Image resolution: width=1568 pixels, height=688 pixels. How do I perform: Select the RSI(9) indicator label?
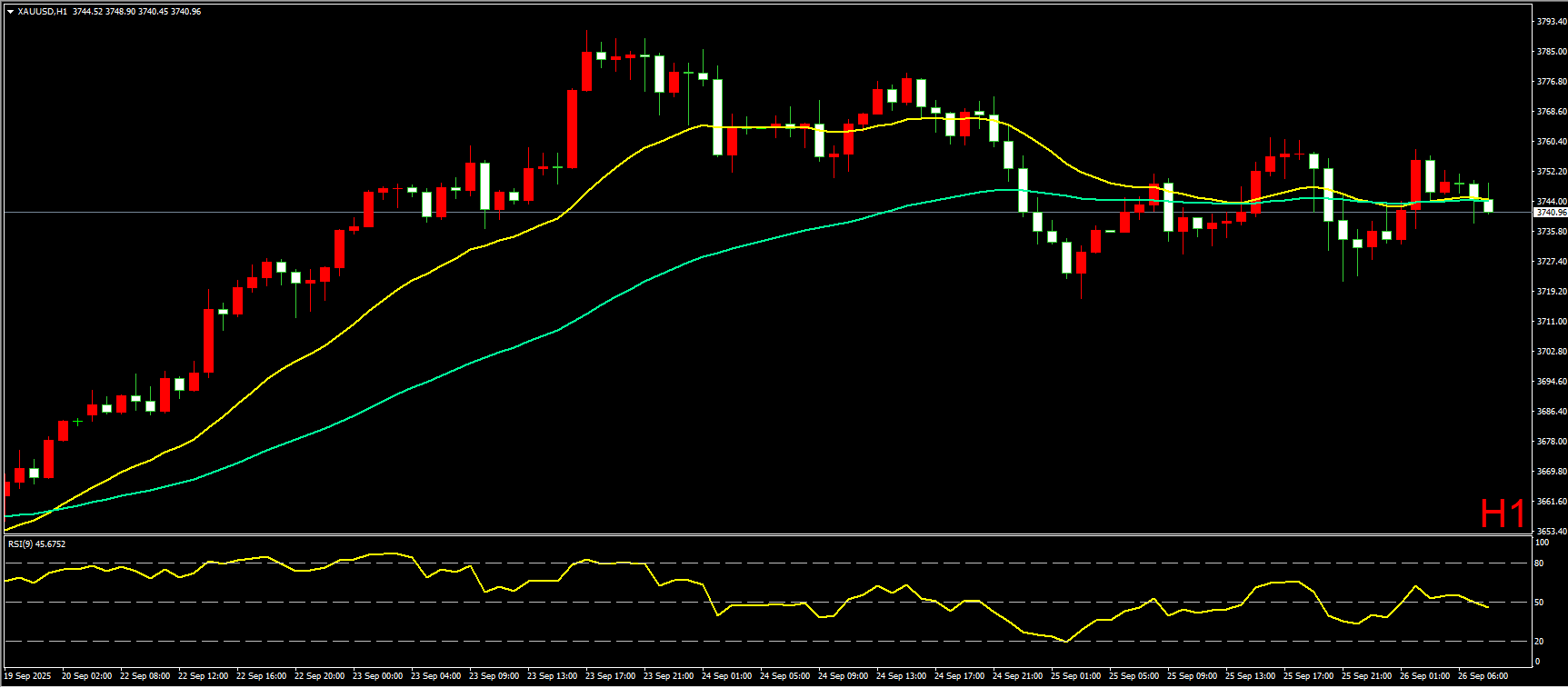coord(36,544)
